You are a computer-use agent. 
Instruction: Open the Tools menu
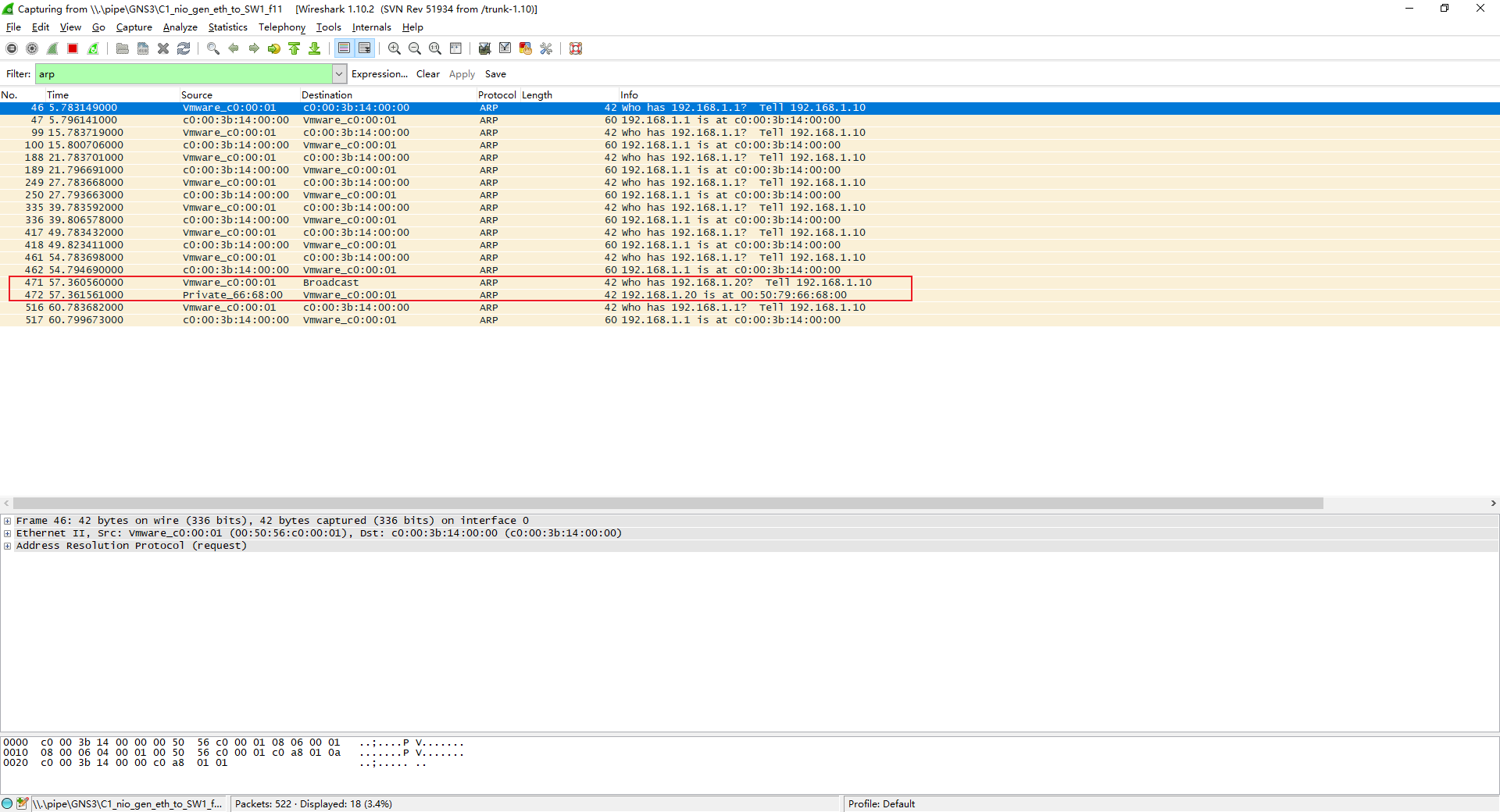point(329,27)
